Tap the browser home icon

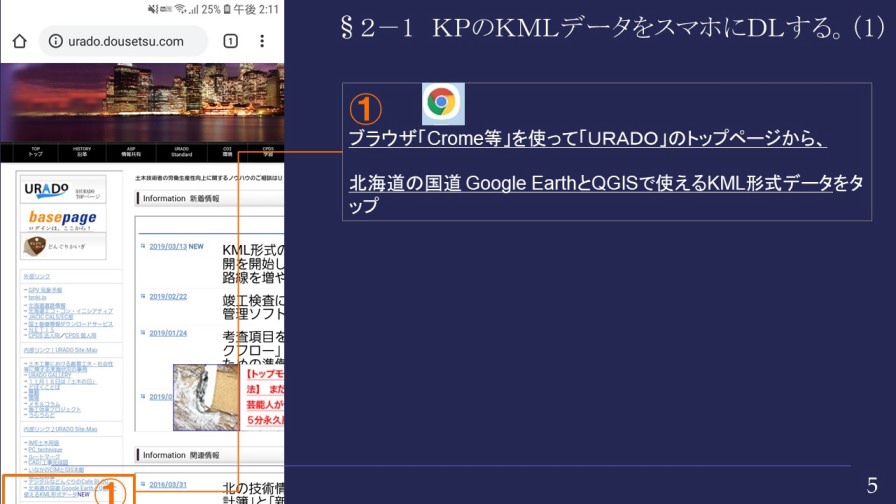coord(19,41)
